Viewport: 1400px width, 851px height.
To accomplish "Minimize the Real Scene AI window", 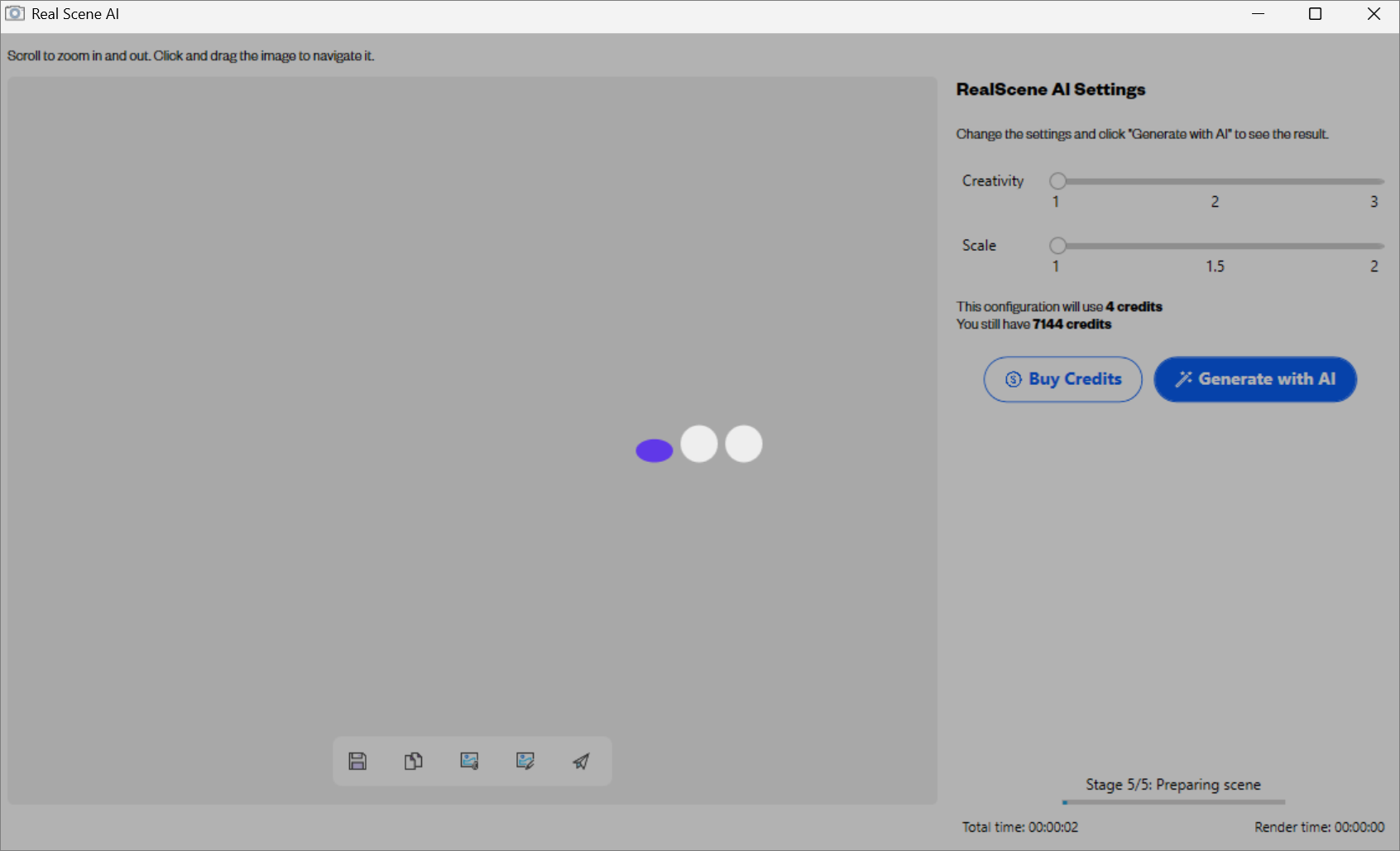I will pyautogui.click(x=1259, y=14).
